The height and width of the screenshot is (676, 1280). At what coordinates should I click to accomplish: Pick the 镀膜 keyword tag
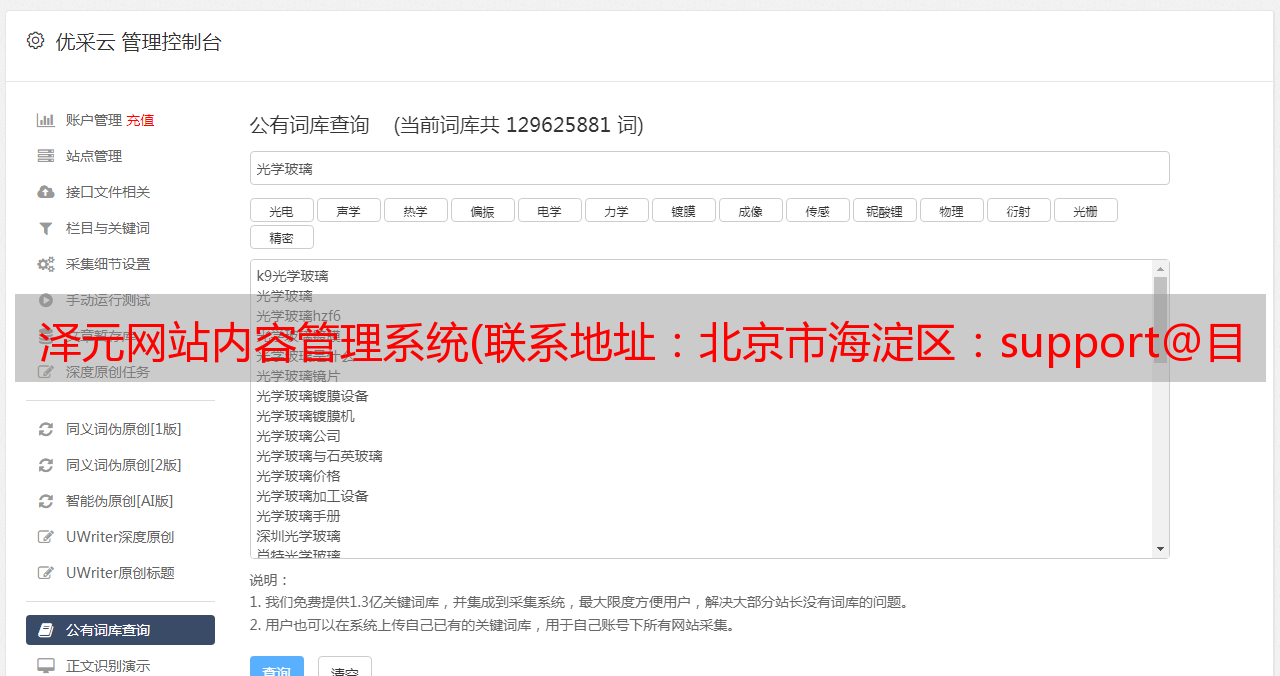pos(684,210)
